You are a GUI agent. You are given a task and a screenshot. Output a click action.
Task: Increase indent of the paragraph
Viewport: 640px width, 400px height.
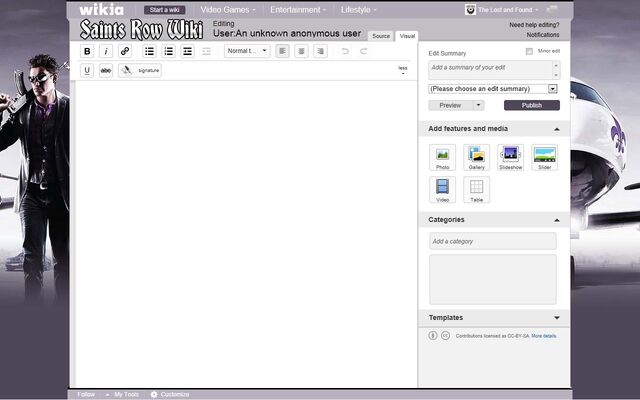pos(187,51)
